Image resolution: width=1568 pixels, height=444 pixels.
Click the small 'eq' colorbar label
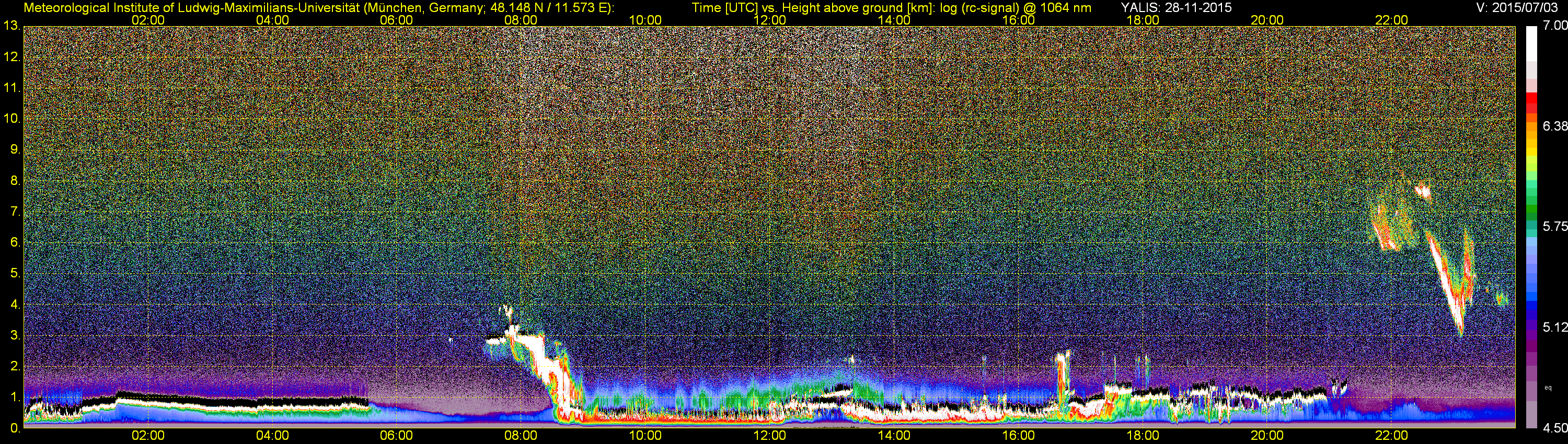1548,388
